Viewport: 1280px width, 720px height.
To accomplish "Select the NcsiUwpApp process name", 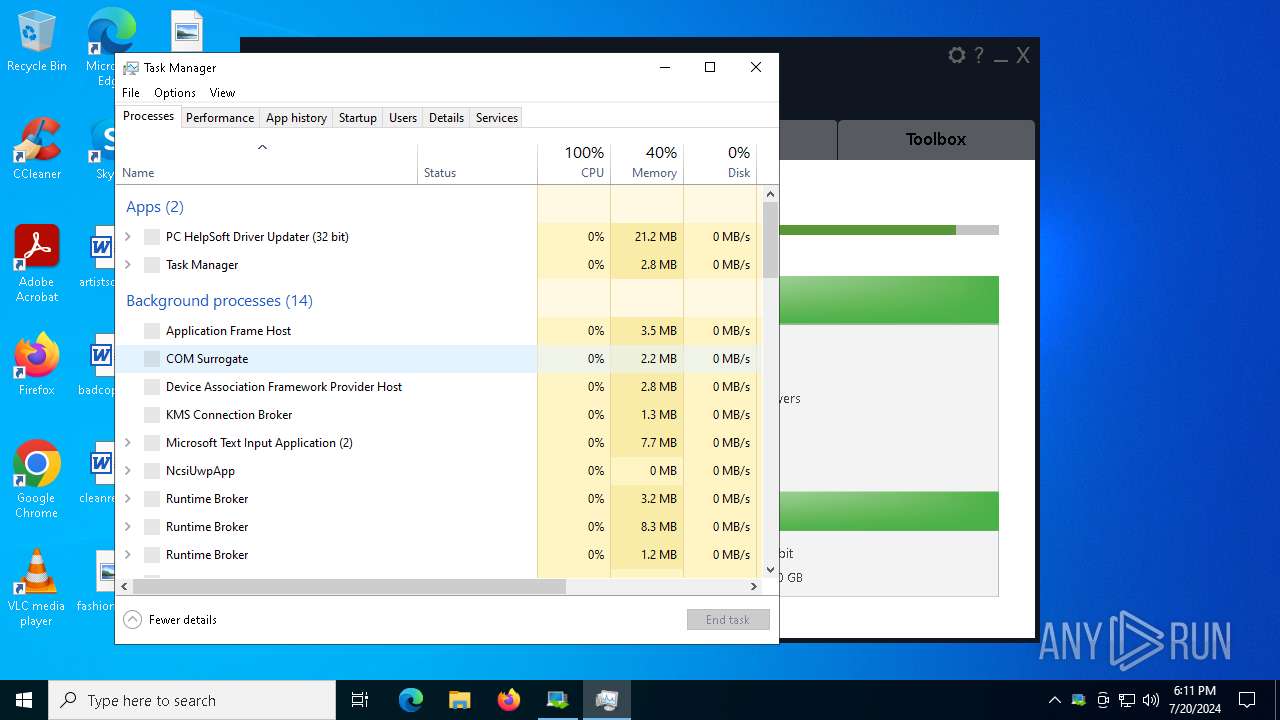I will coord(200,471).
